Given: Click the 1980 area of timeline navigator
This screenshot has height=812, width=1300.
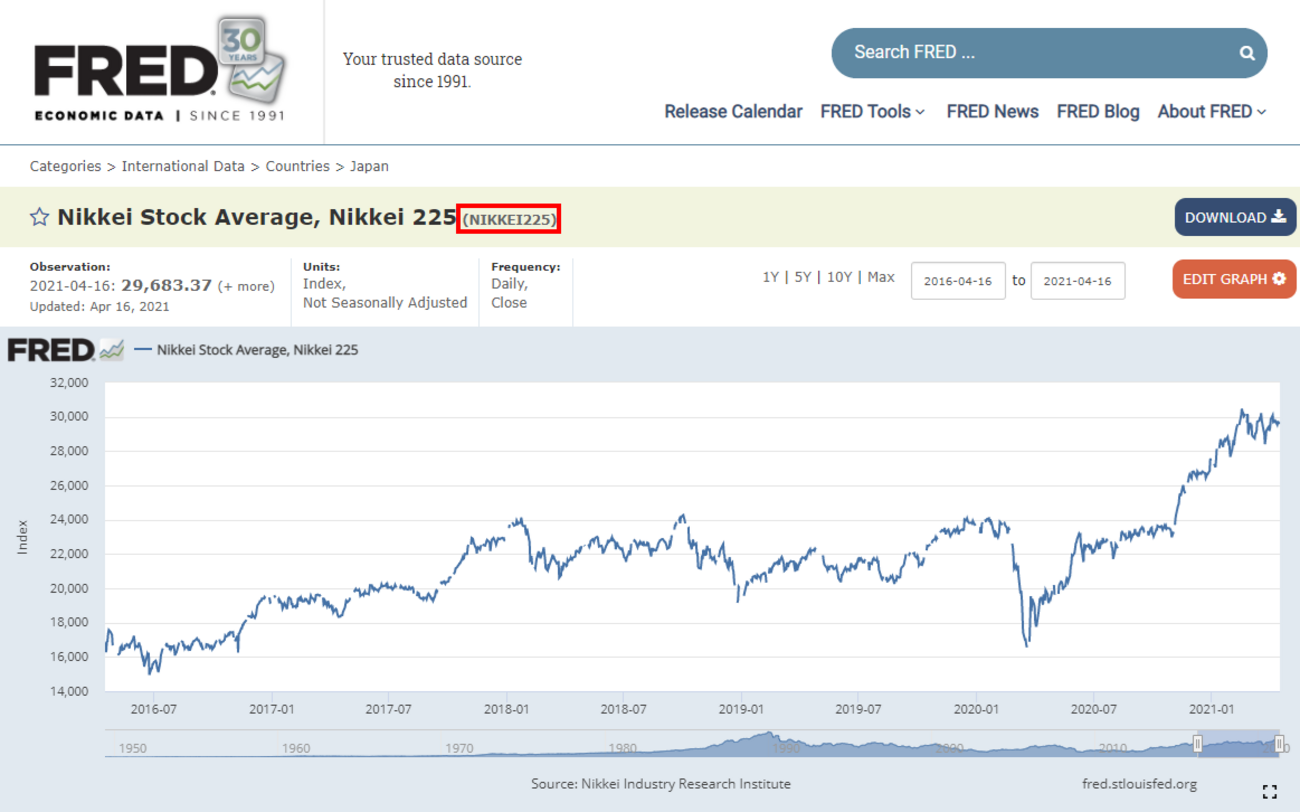Looking at the screenshot, I should click(x=622, y=747).
